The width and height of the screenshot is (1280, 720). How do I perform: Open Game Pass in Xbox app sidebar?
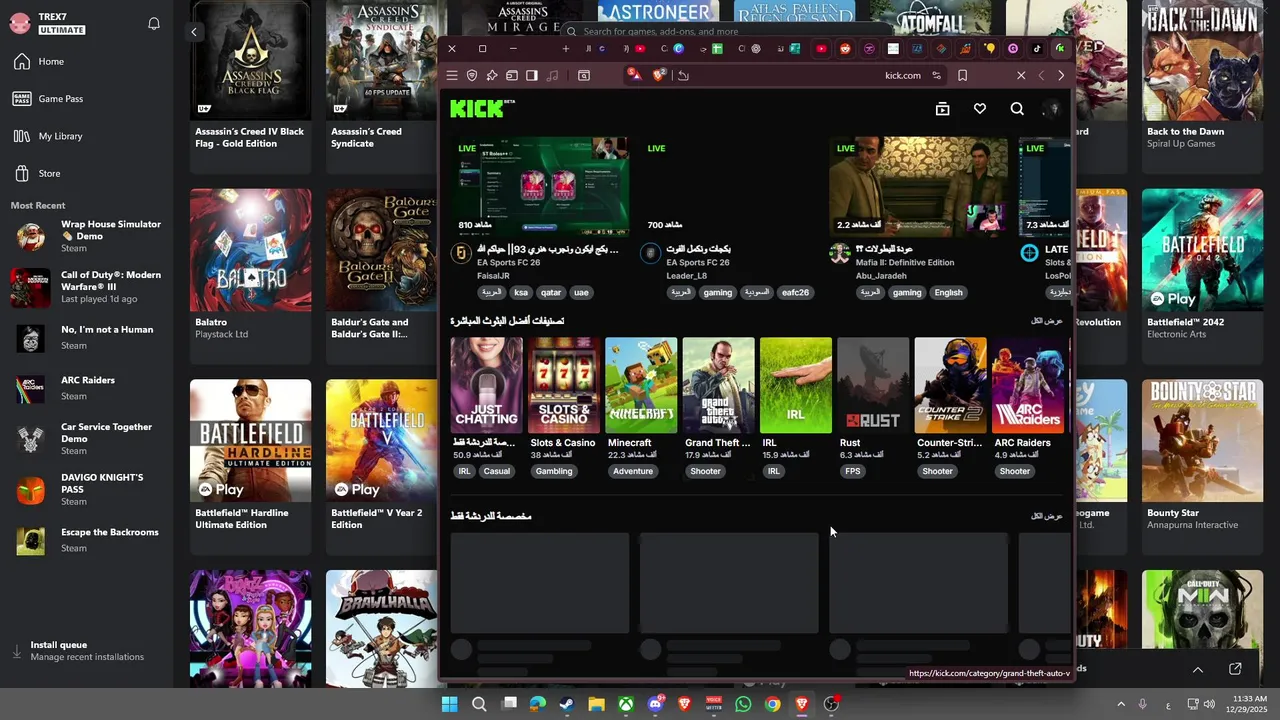tap(61, 99)
